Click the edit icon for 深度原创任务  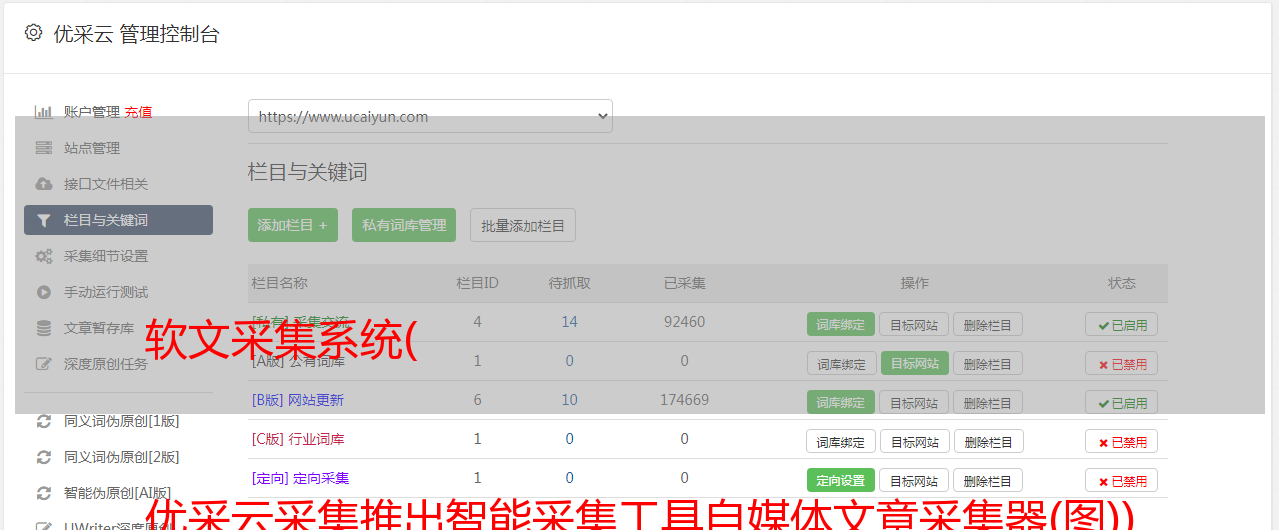pos(43,364)
